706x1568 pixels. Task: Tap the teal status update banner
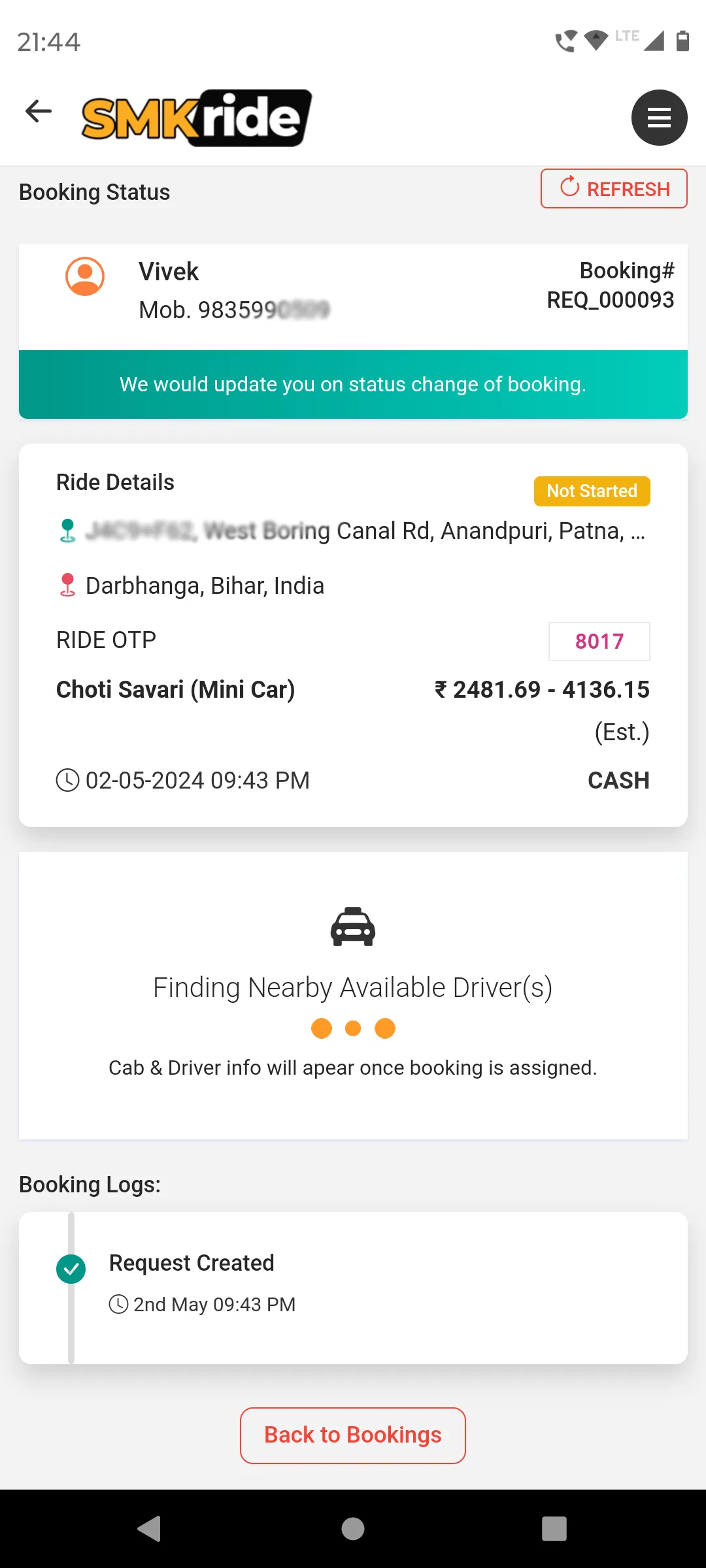[353, 384]
